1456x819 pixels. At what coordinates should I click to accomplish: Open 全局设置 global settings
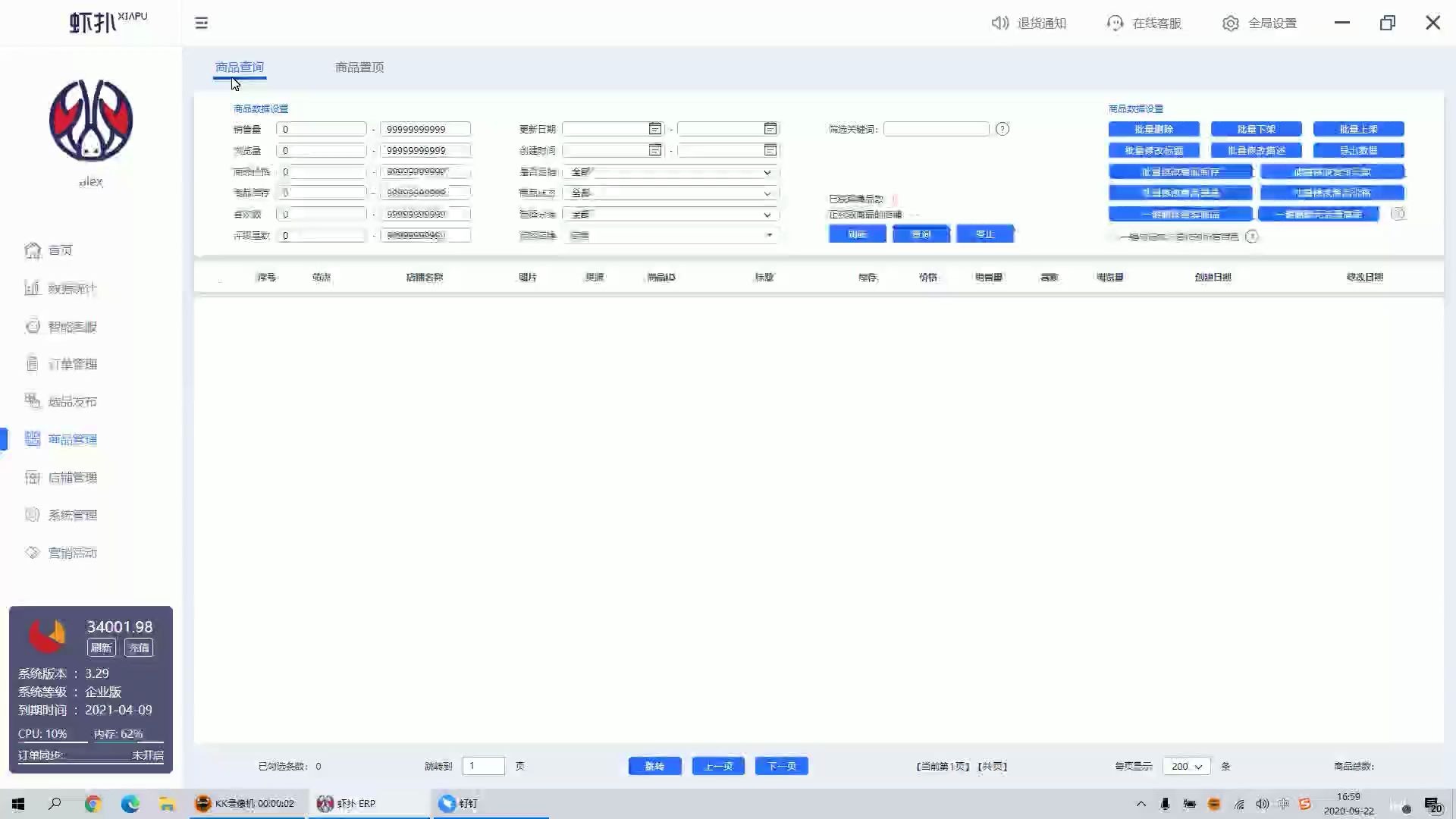1260,23
